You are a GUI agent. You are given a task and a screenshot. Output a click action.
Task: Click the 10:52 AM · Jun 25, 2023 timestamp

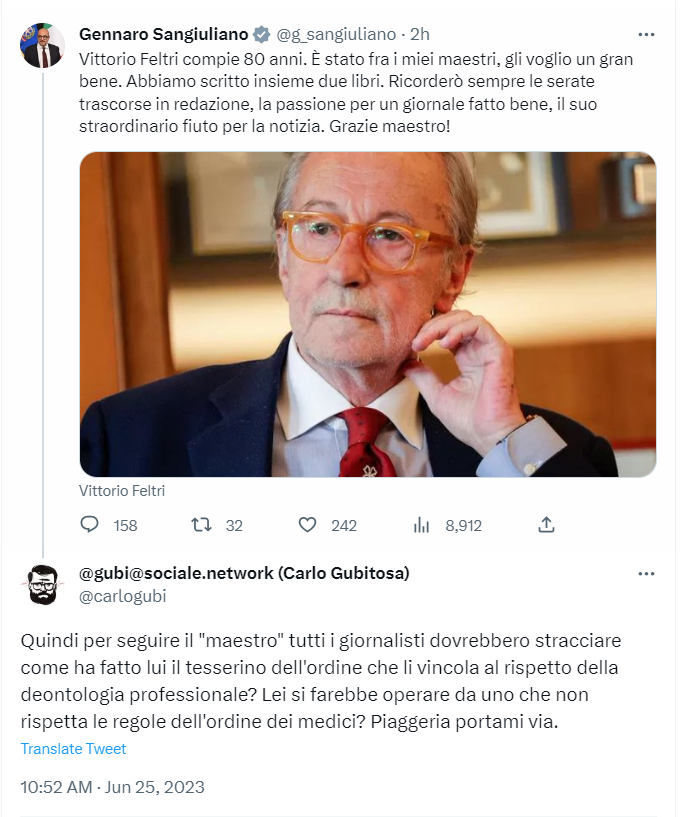click(x=113, y=787)
